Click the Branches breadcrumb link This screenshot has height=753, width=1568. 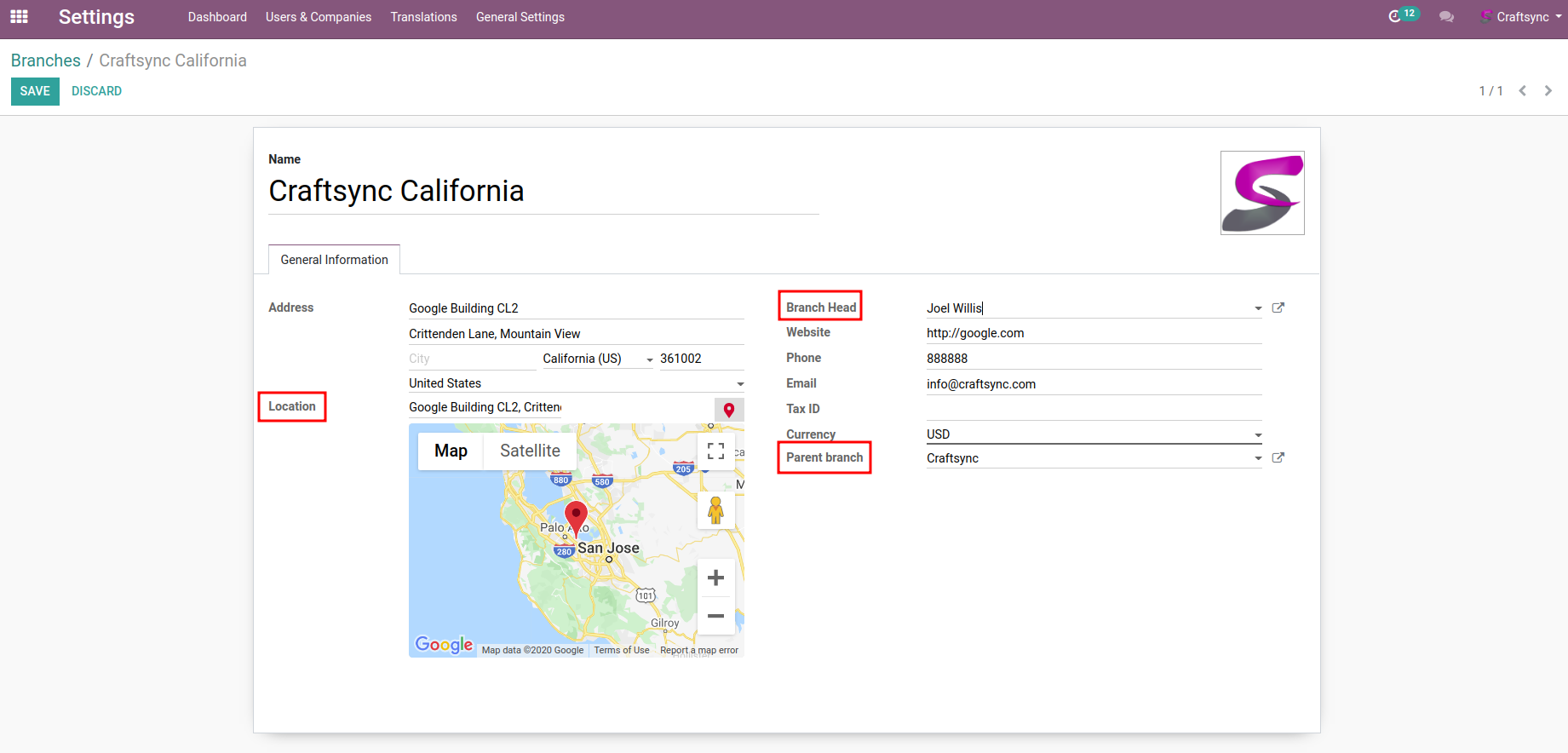(x=46, y=60)
